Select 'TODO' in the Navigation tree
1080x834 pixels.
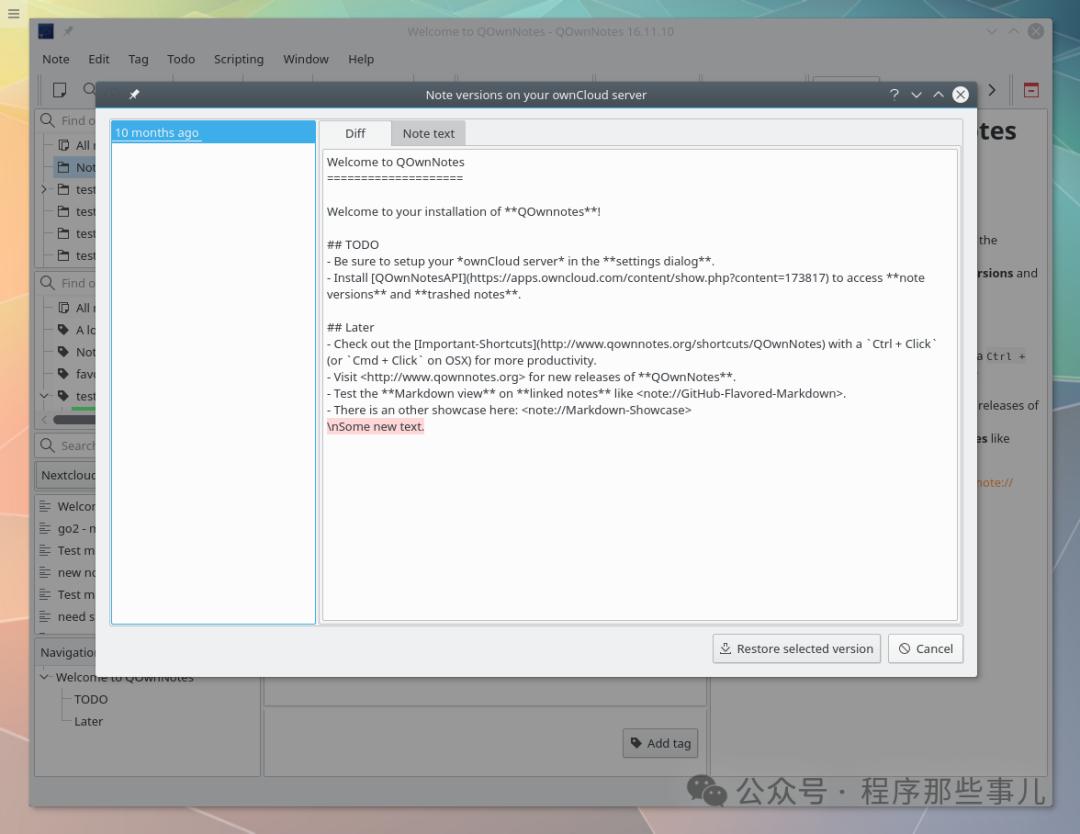point(91,699)
